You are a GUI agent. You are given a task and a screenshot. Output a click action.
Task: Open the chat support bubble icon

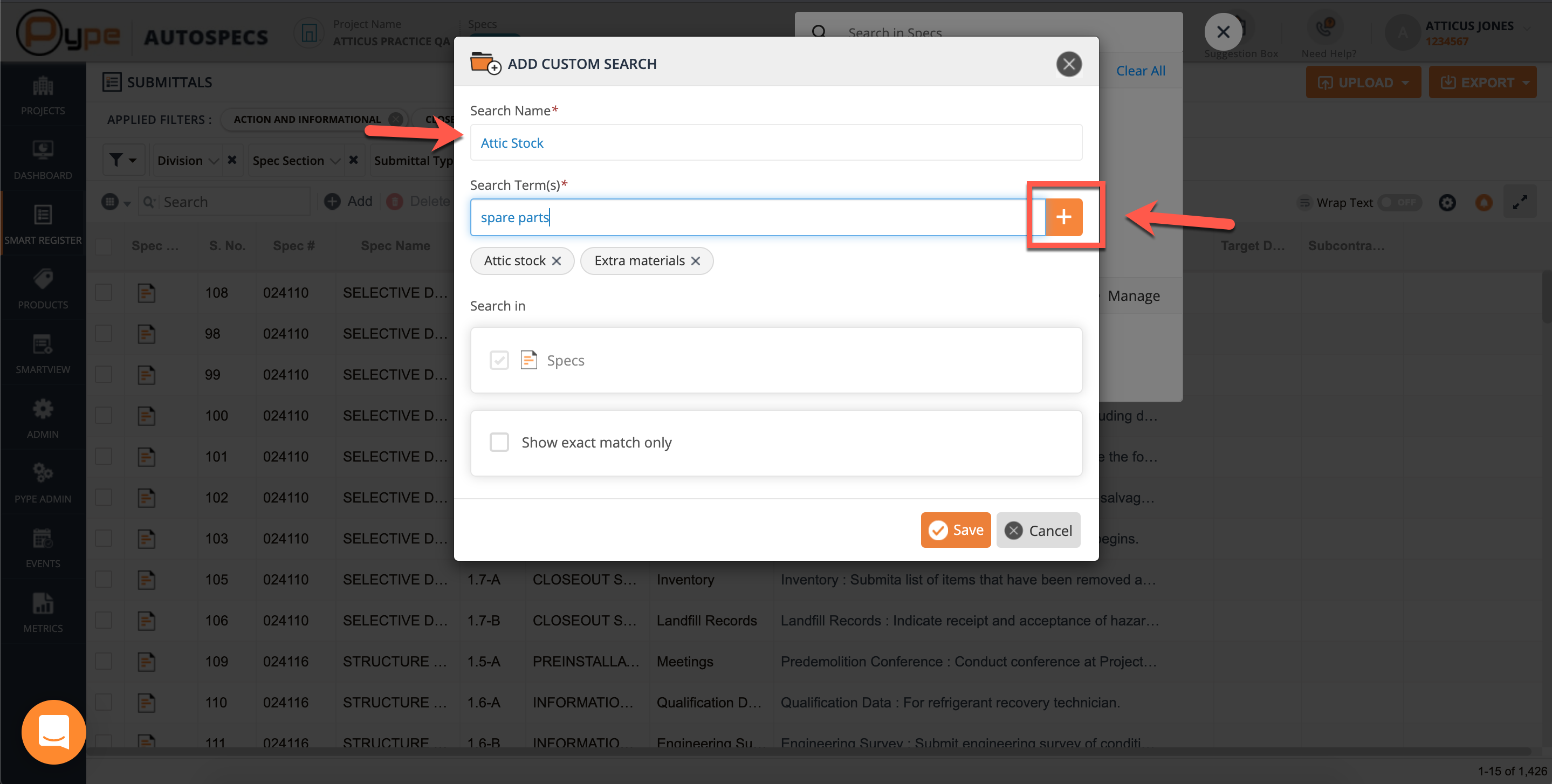[x=53, y=732]
